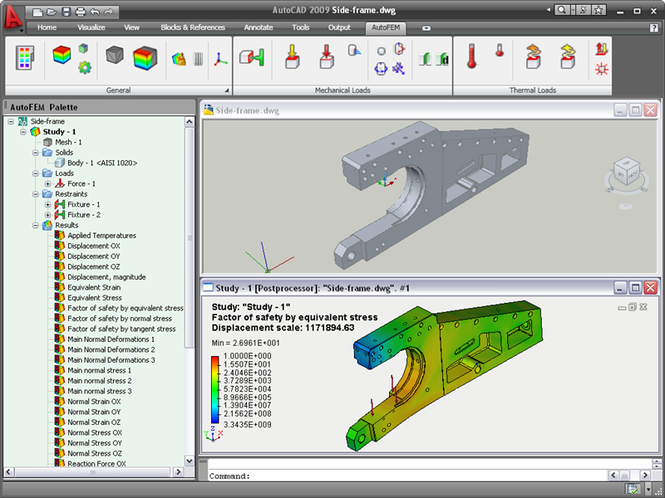Open the Blocks & References tab
The height and width of the screenshot is (498, 665).
tap(193, 28)
